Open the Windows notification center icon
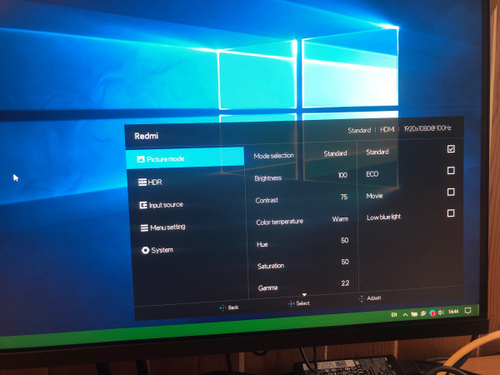Viewport: 500px width, 375px height. (x=468, y=311)
